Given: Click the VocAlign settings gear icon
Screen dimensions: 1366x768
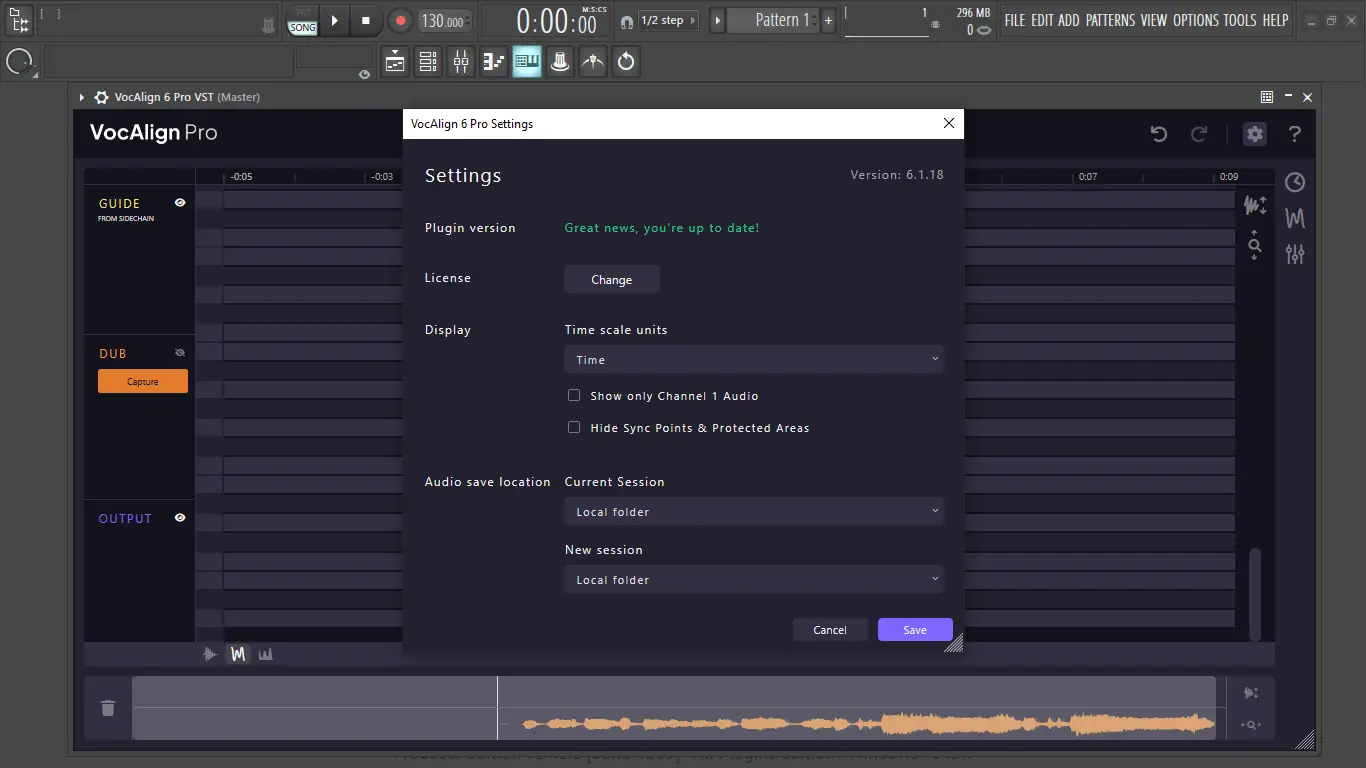Looking at the screenshot, I should tap(1254, 134).
